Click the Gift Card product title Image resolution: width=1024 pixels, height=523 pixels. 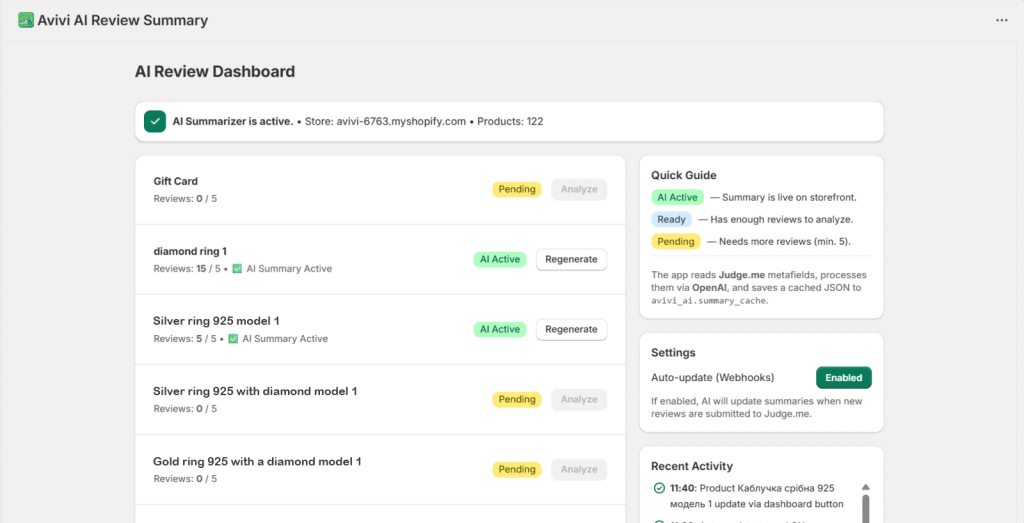pos(176,182)
